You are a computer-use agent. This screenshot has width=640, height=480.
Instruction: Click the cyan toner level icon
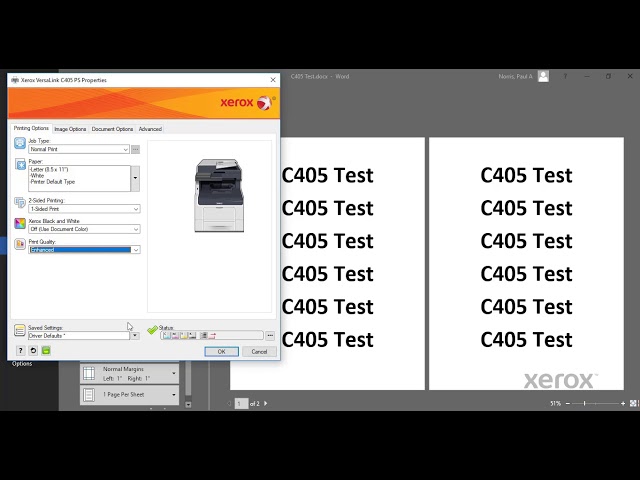click(x=166, y=336)
